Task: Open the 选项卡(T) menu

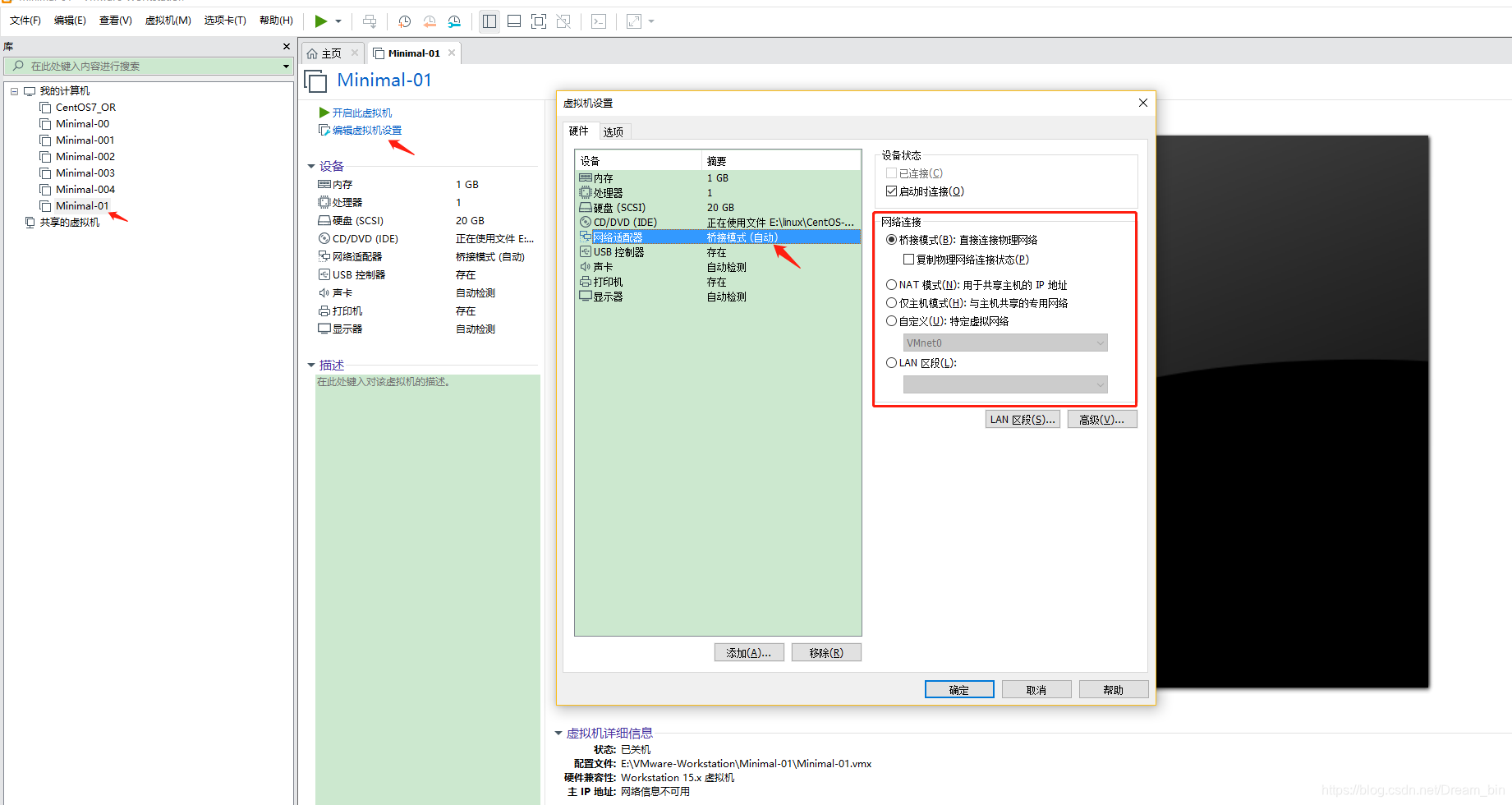Action: 225,21
